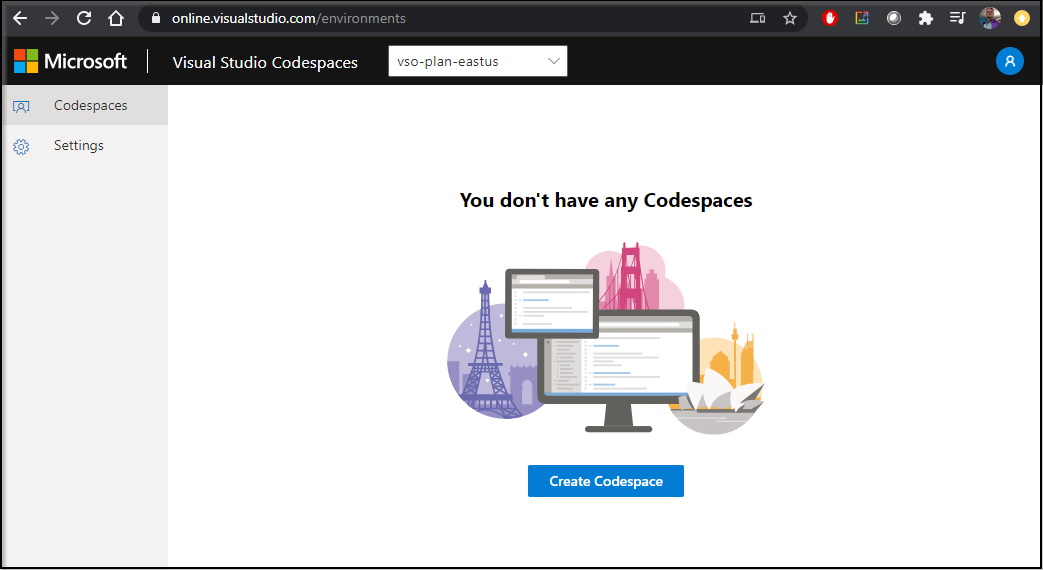Open the puzzle piece extensions menu
This screenshot has width=1043, height=570.
pos(925,18)
